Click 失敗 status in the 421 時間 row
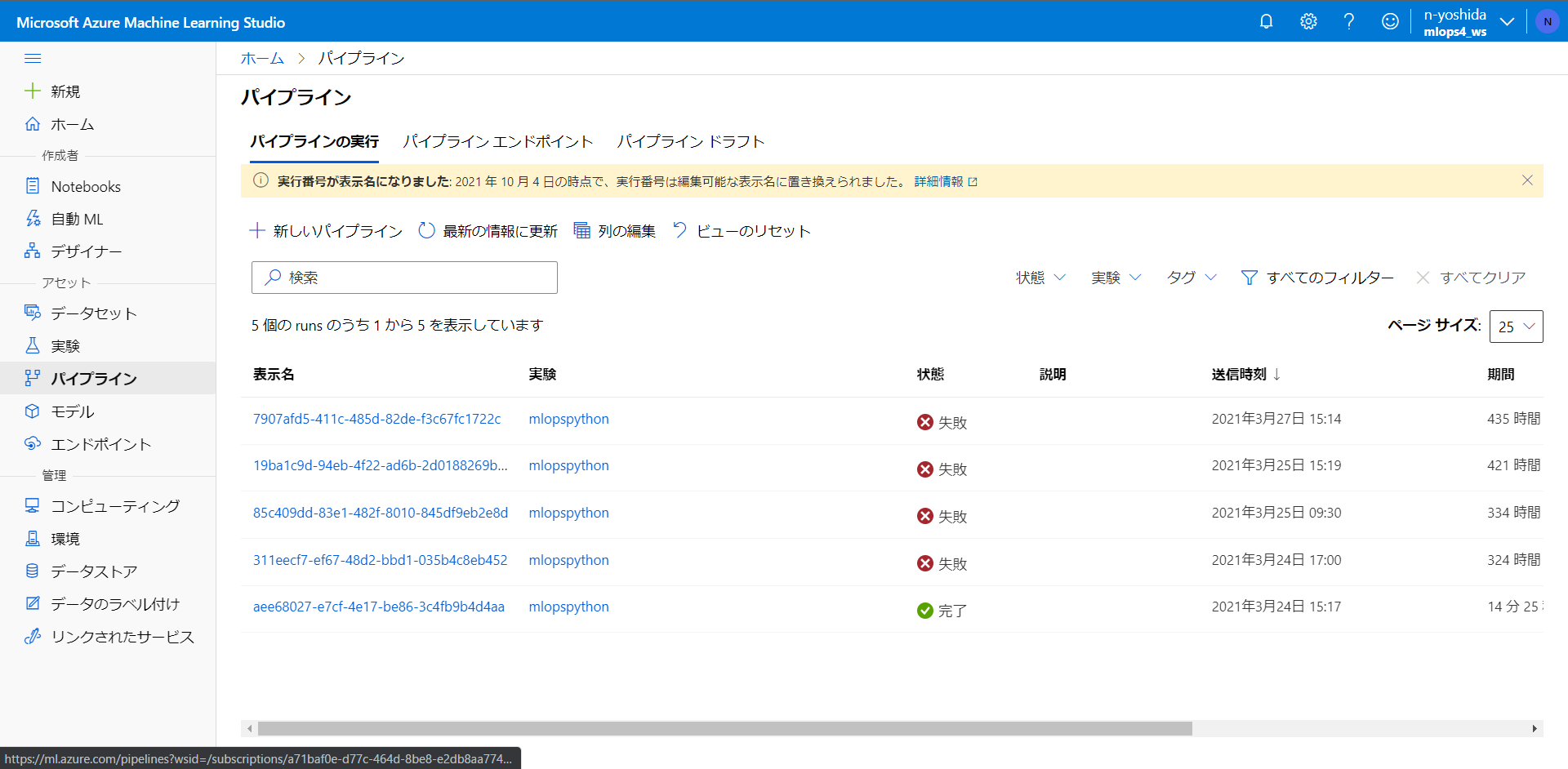The image size is (1568, 769). click(x=942, y=469)
